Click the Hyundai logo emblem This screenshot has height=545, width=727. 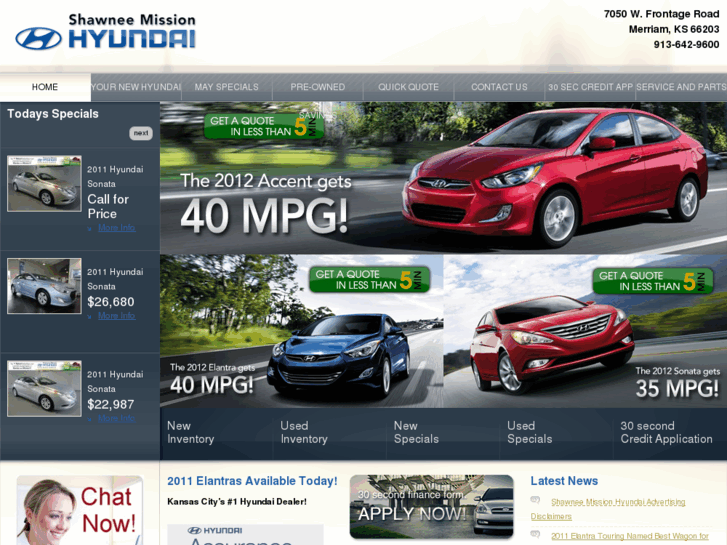tap(38, 38)
